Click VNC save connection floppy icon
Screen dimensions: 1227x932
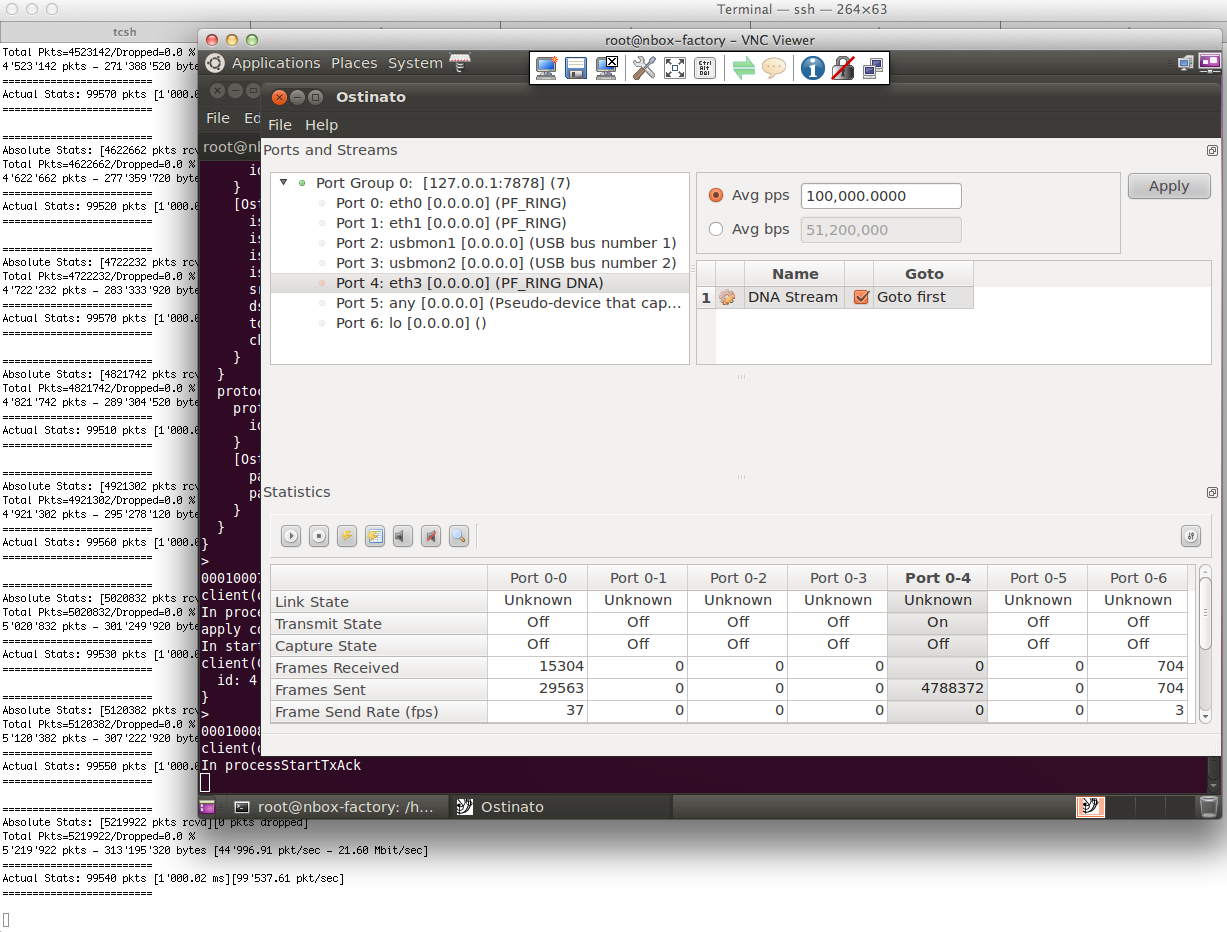point(575,68)
